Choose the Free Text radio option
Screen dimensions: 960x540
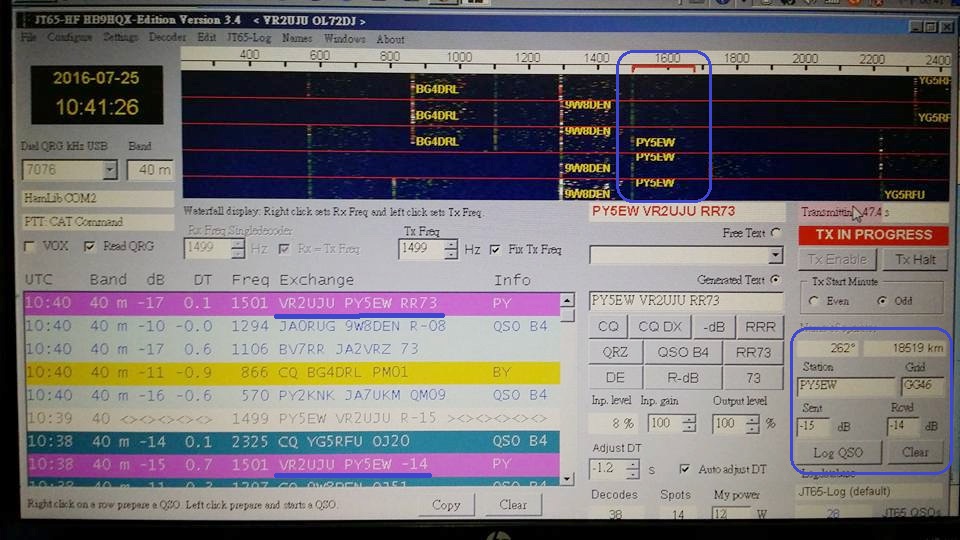click(x=775, y=233)
